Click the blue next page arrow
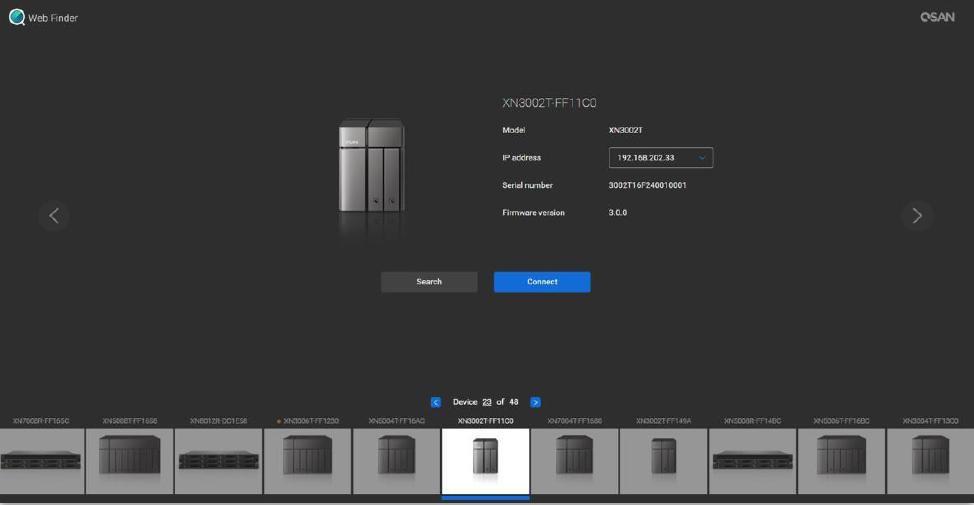Screen dimensions: 974x505 click(x=536, y=402)
